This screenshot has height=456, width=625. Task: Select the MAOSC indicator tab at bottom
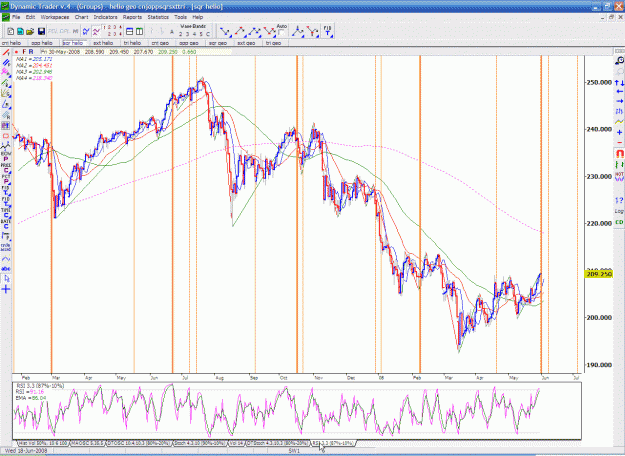[88, 443]
